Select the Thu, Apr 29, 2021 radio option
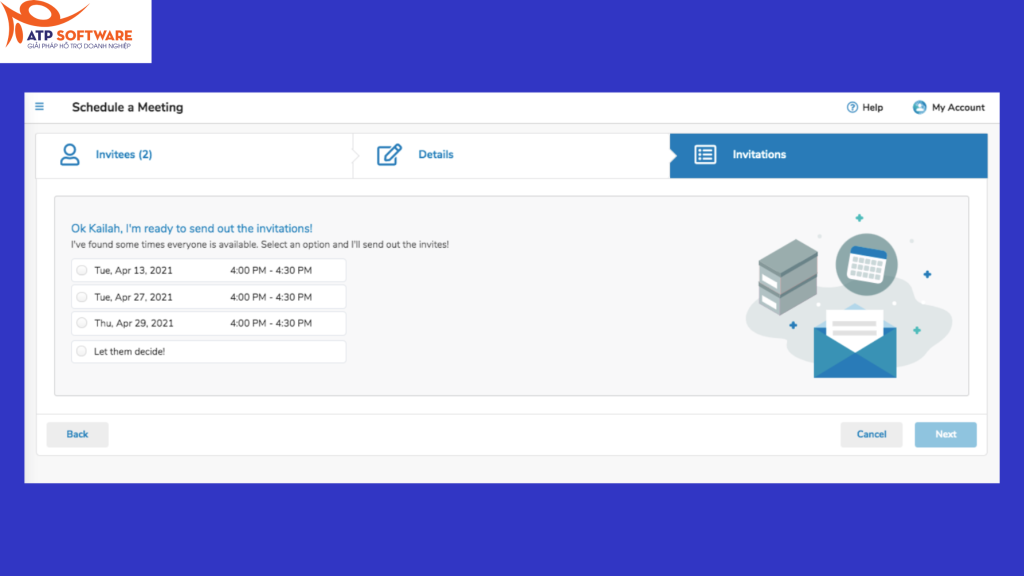The height and width of the screenshot is (576, 1024). pyautogui.click(x=82, y=323)
